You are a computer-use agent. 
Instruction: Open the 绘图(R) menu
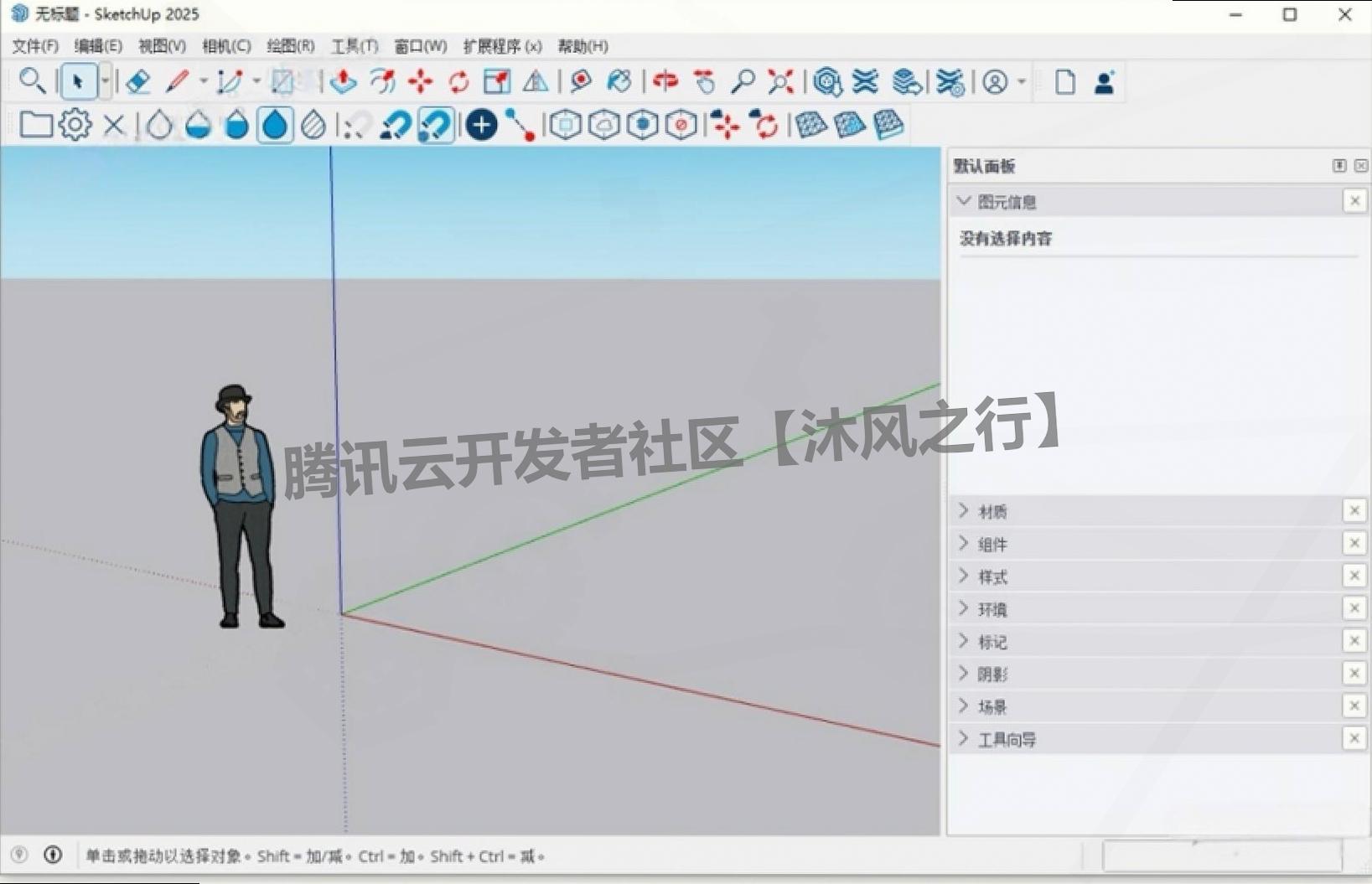[291, 46]
